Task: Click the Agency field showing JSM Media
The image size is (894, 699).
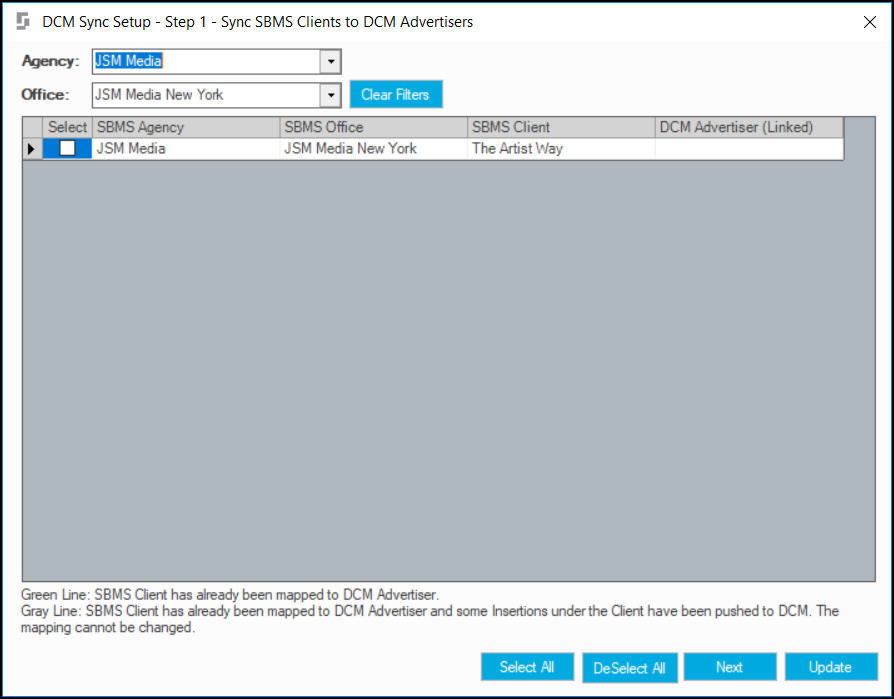Action: click(206, 61)
